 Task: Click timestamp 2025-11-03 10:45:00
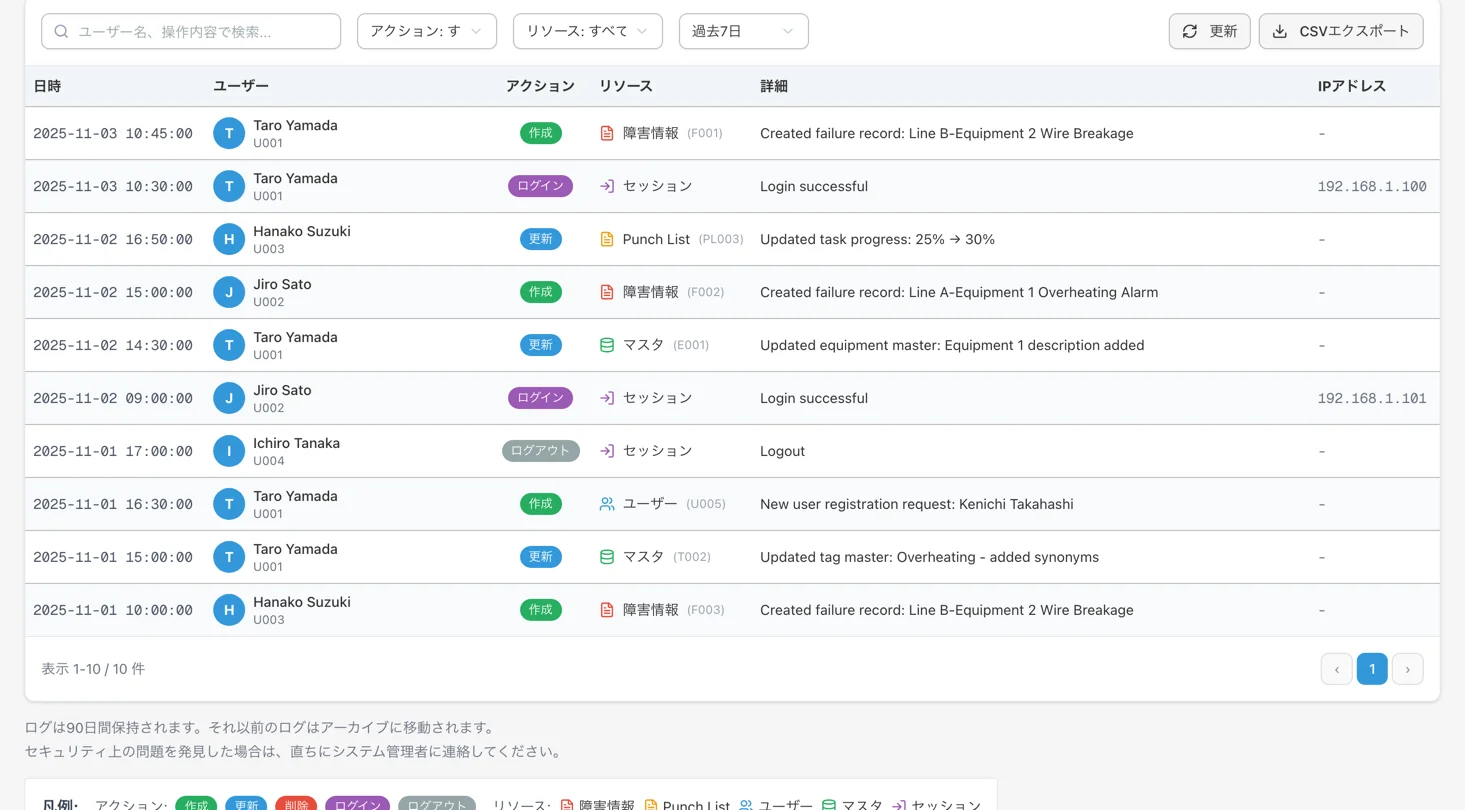tap(113, 133)
